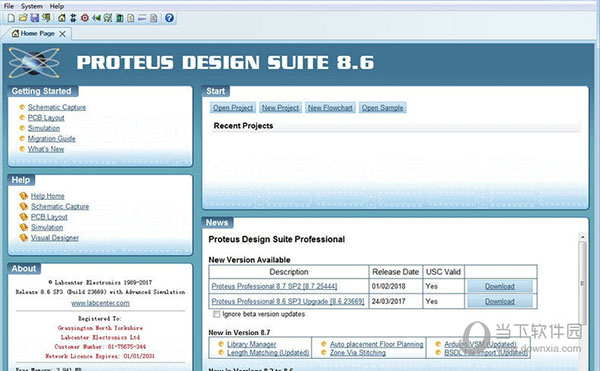Screen dimensions: 600x371
Task: Open Bill of Materials toolbar icon
Action: 131,18
